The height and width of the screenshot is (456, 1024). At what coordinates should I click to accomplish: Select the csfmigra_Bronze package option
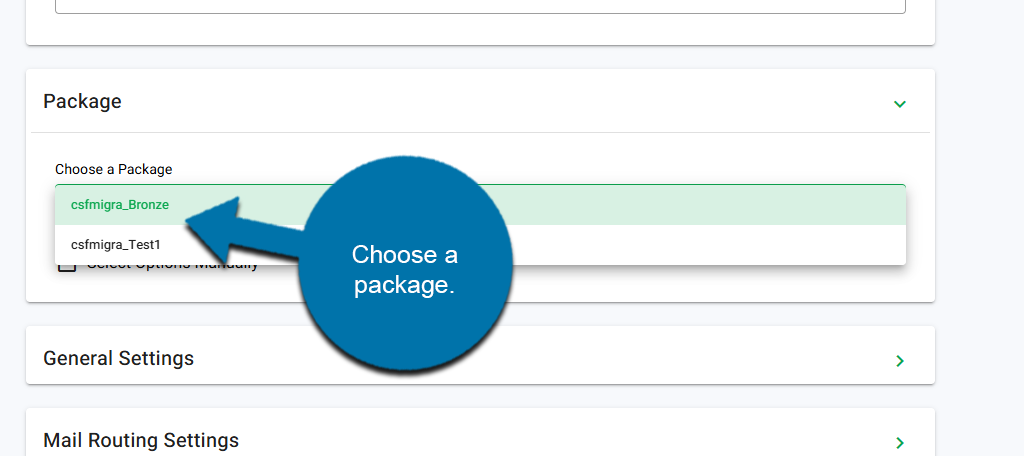click(x=120, y=205)
